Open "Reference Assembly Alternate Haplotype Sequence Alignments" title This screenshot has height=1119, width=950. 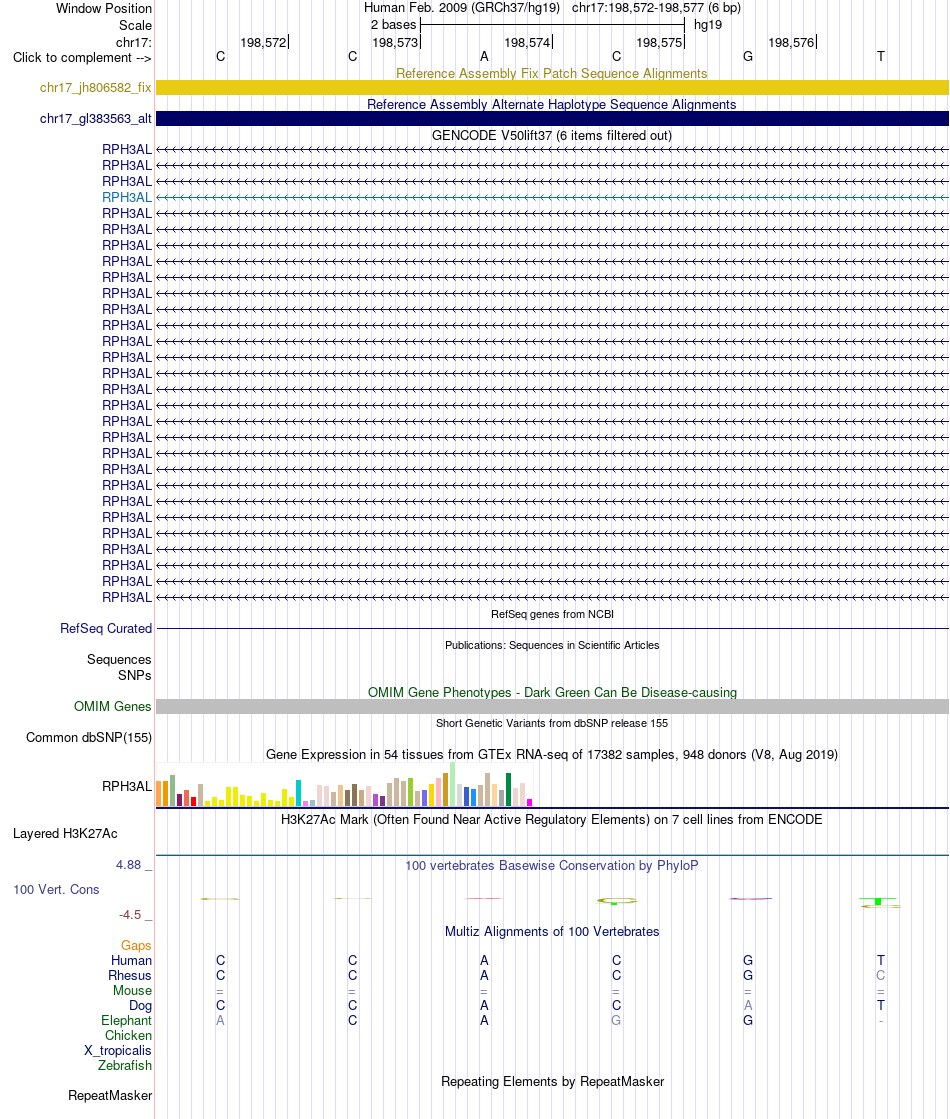(552, 104)
